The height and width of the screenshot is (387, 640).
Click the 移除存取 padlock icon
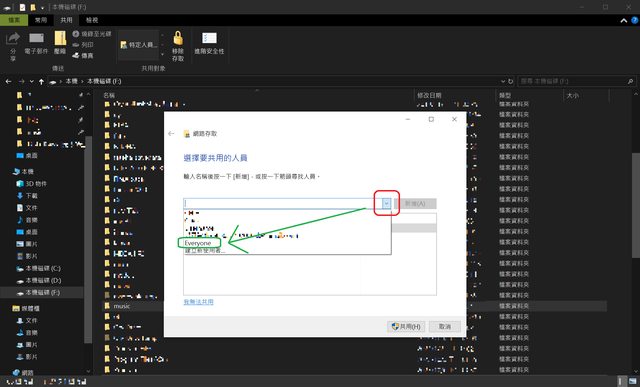(x=178, y=38)
